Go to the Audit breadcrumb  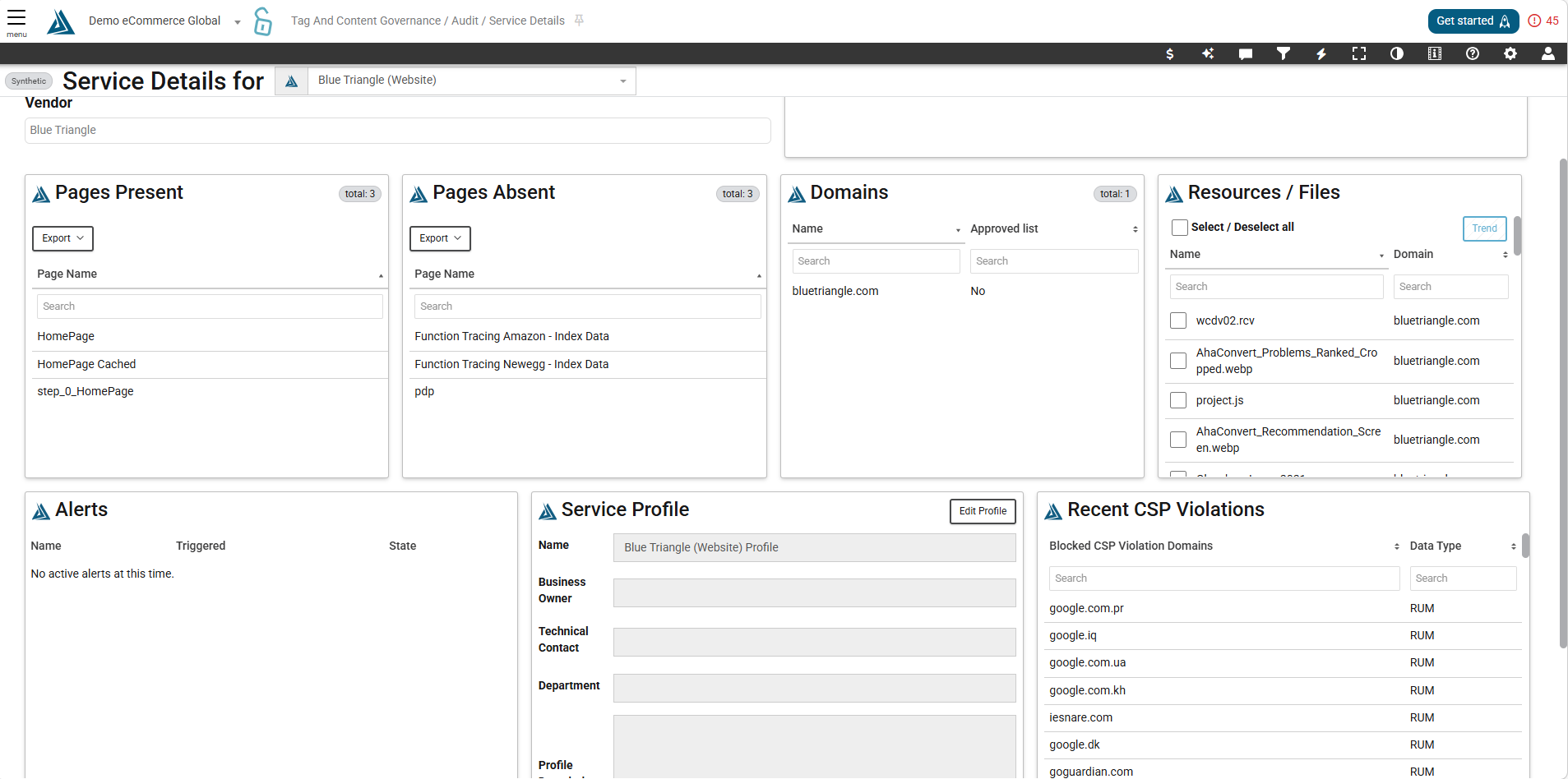[465, 21]
